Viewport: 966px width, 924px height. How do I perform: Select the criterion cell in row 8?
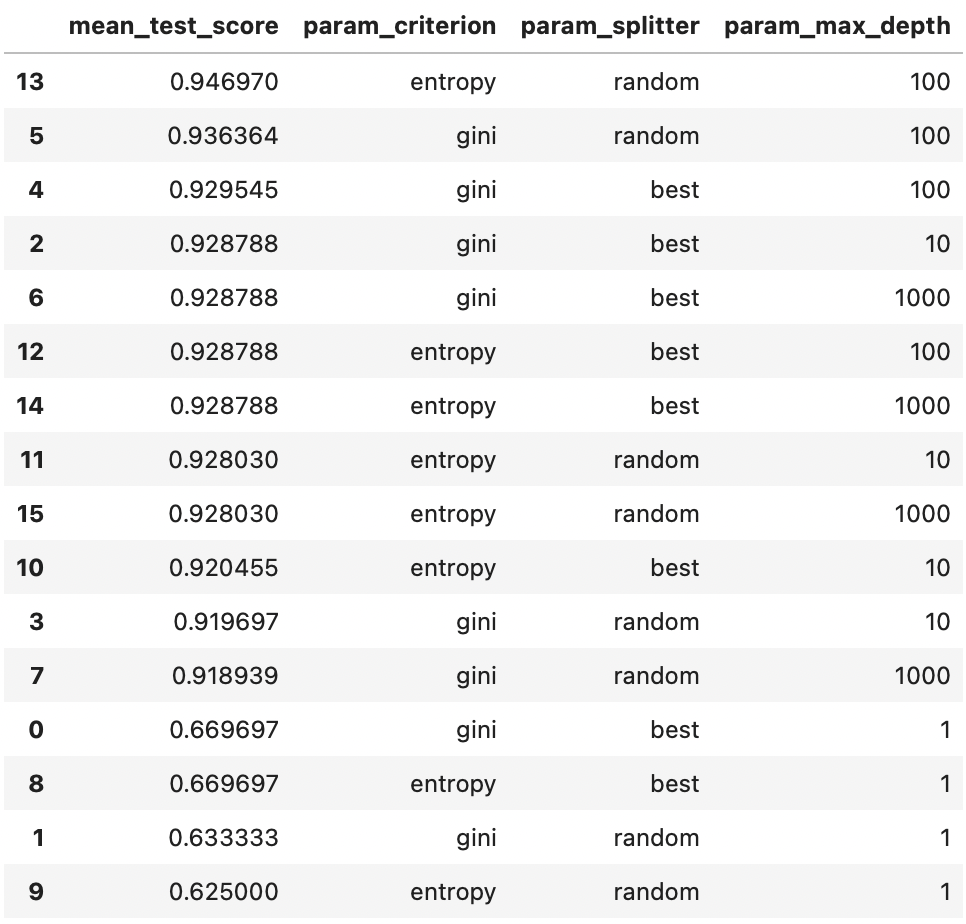[452, 783]
